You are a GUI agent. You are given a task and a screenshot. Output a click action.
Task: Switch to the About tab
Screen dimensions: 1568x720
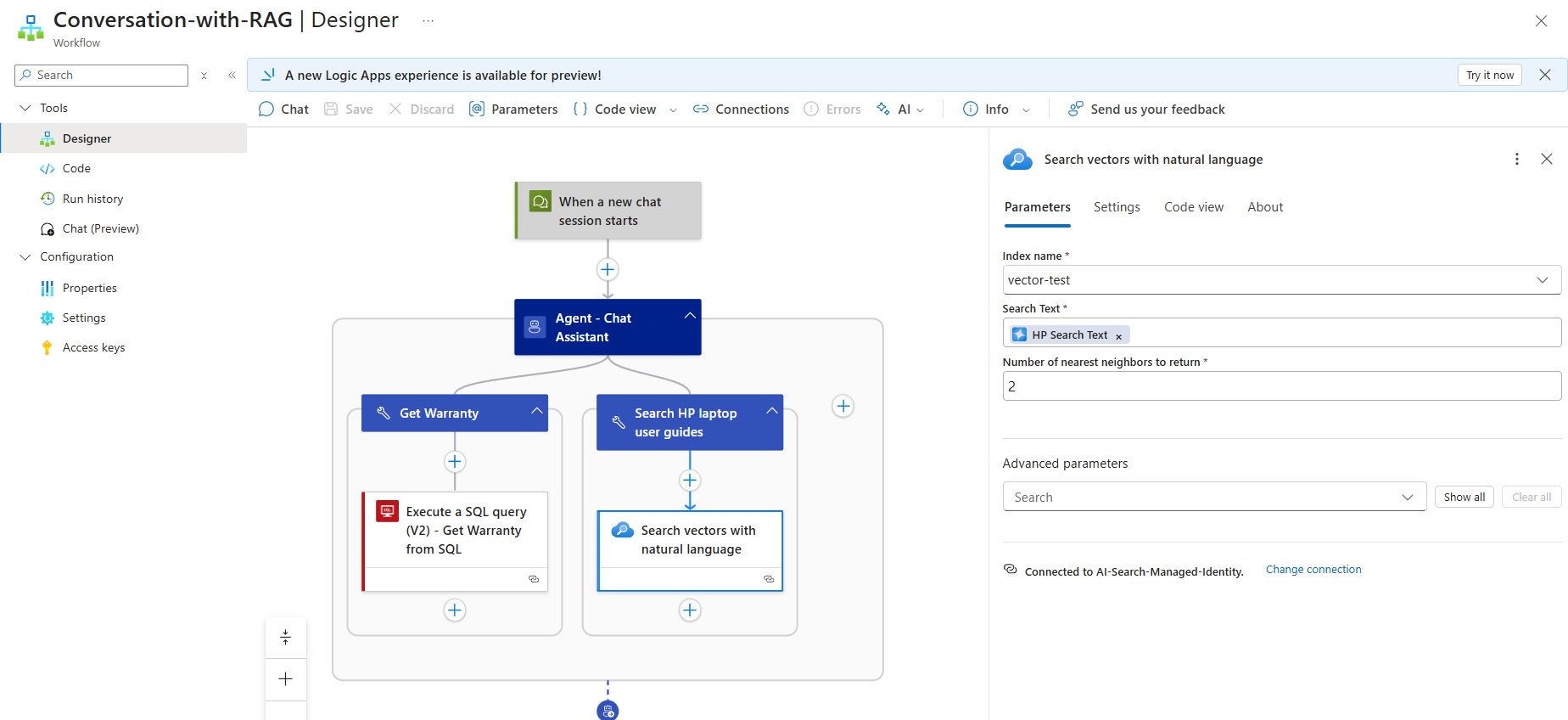click(1264, 207)
